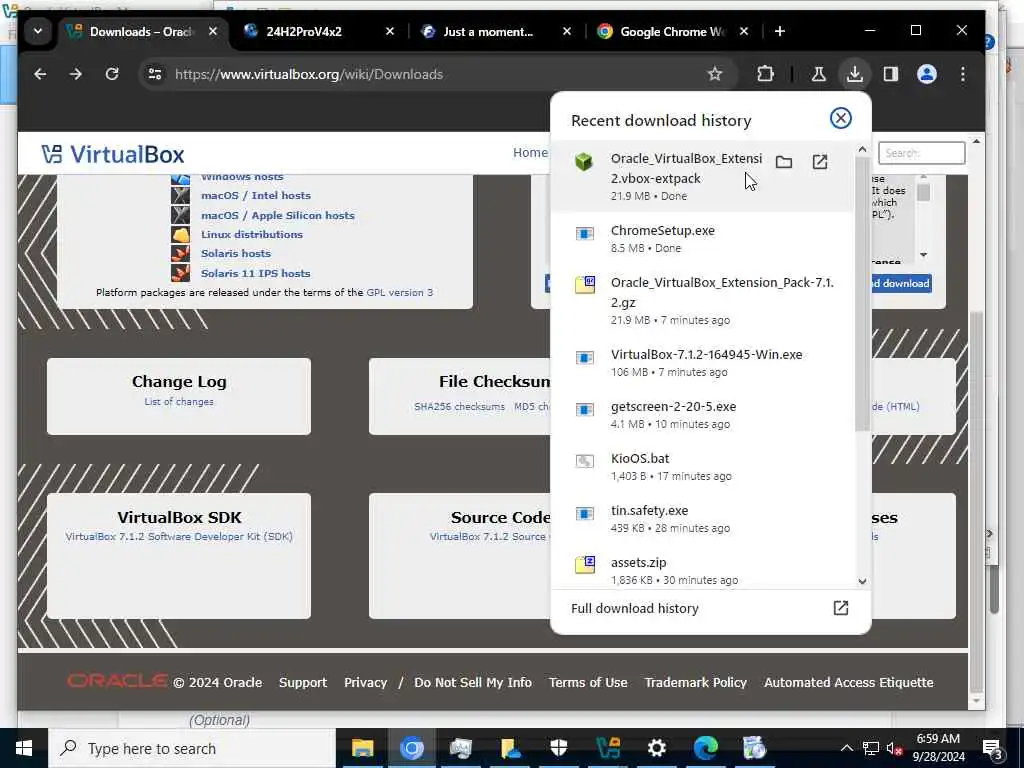Viewport: 1024px width, 768px height.
Task: Open the Home navigation link
Action: [x=530, y=153]
